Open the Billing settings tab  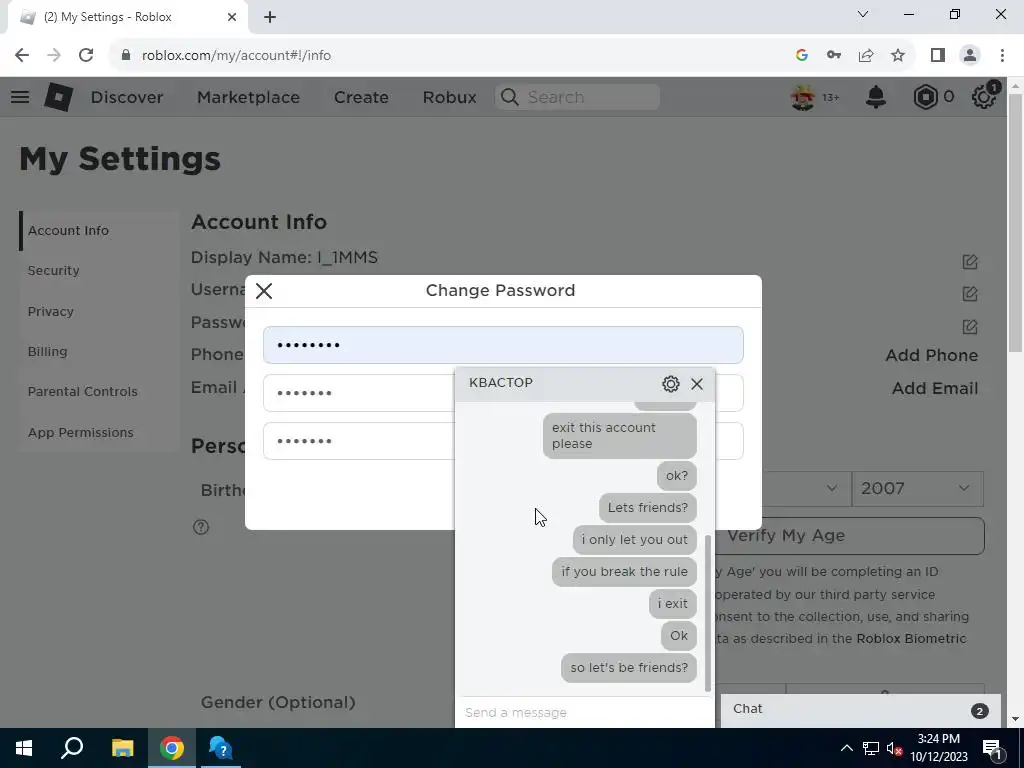point(99,351)
